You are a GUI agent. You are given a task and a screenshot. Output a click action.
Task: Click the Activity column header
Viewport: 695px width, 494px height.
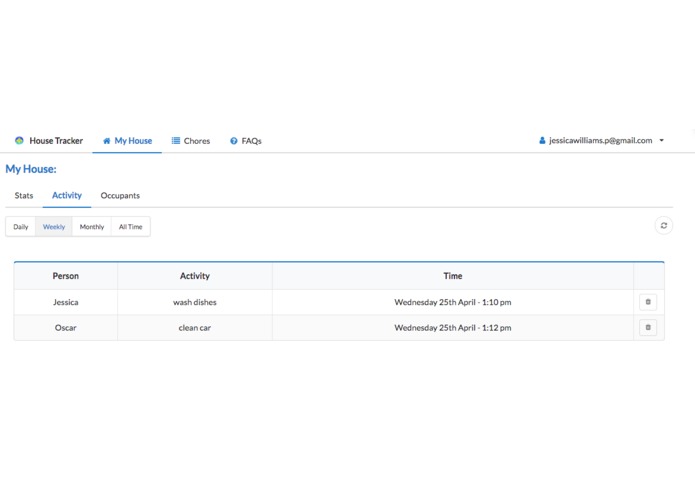click(x=195, y=276)
